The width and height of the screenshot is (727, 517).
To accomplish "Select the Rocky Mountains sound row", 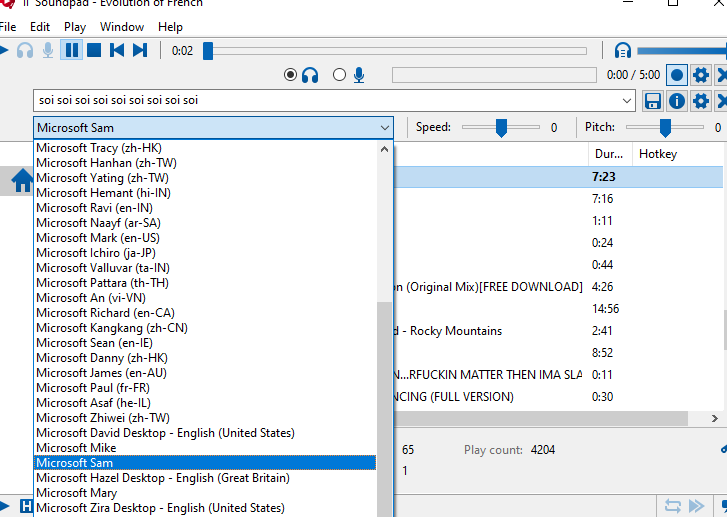I will pos(558,331).
